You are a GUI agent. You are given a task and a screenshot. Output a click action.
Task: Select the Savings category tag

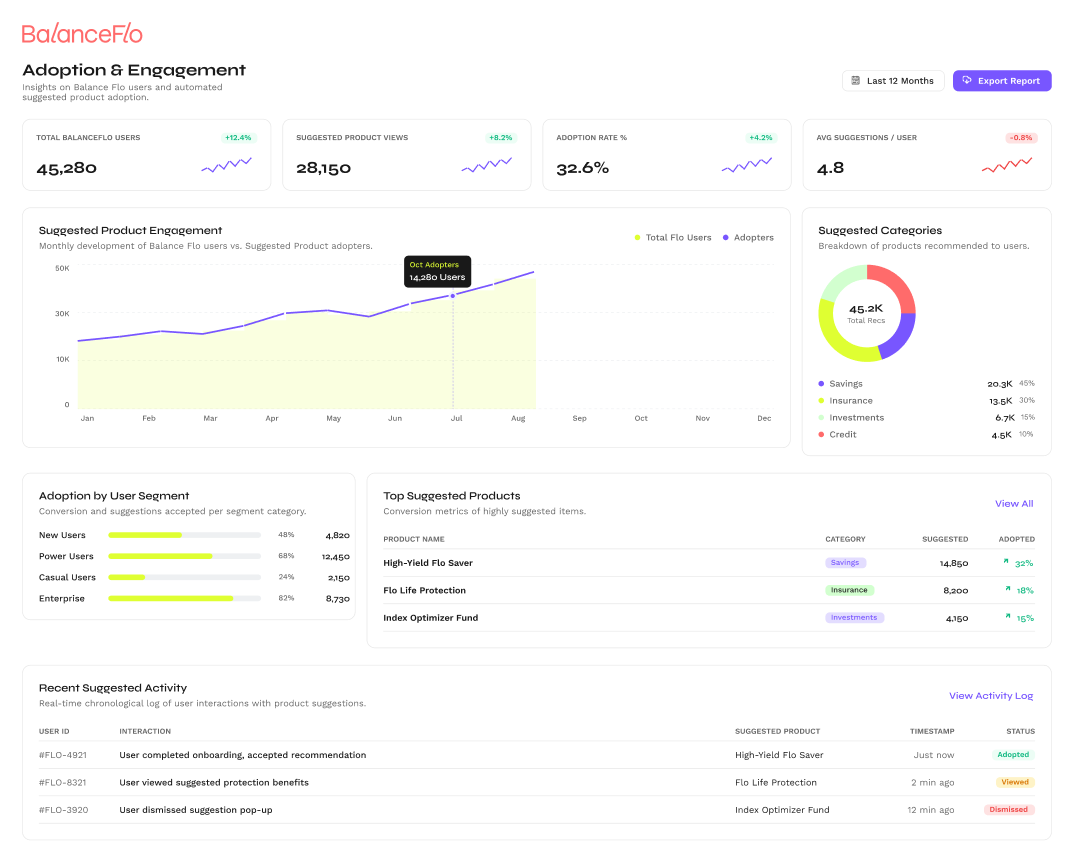[x=845, y=562]
